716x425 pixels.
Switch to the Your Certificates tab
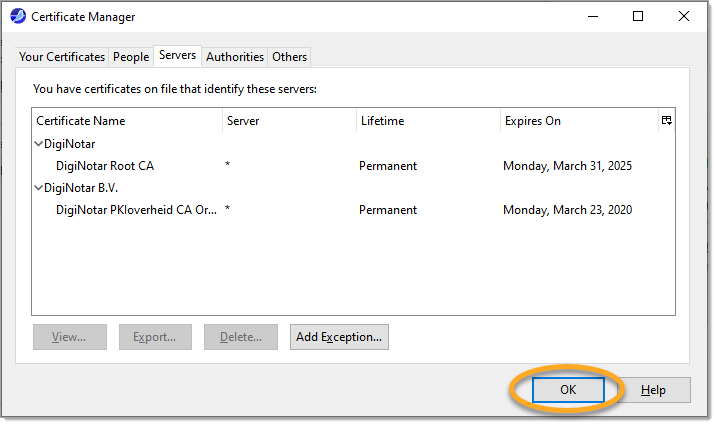click(x=62, y=57)
